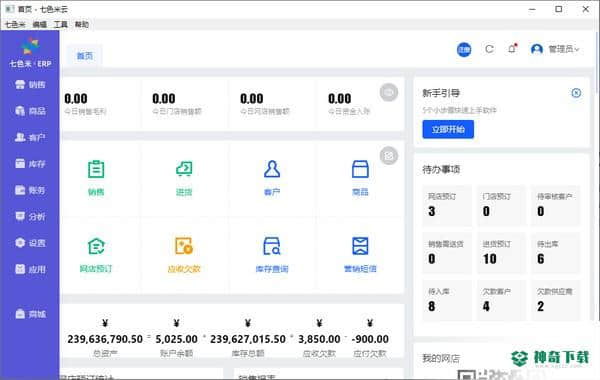This screenshot has width=600, height=380.
Task: Click the payables value -900.00
Action: point(370,339)
